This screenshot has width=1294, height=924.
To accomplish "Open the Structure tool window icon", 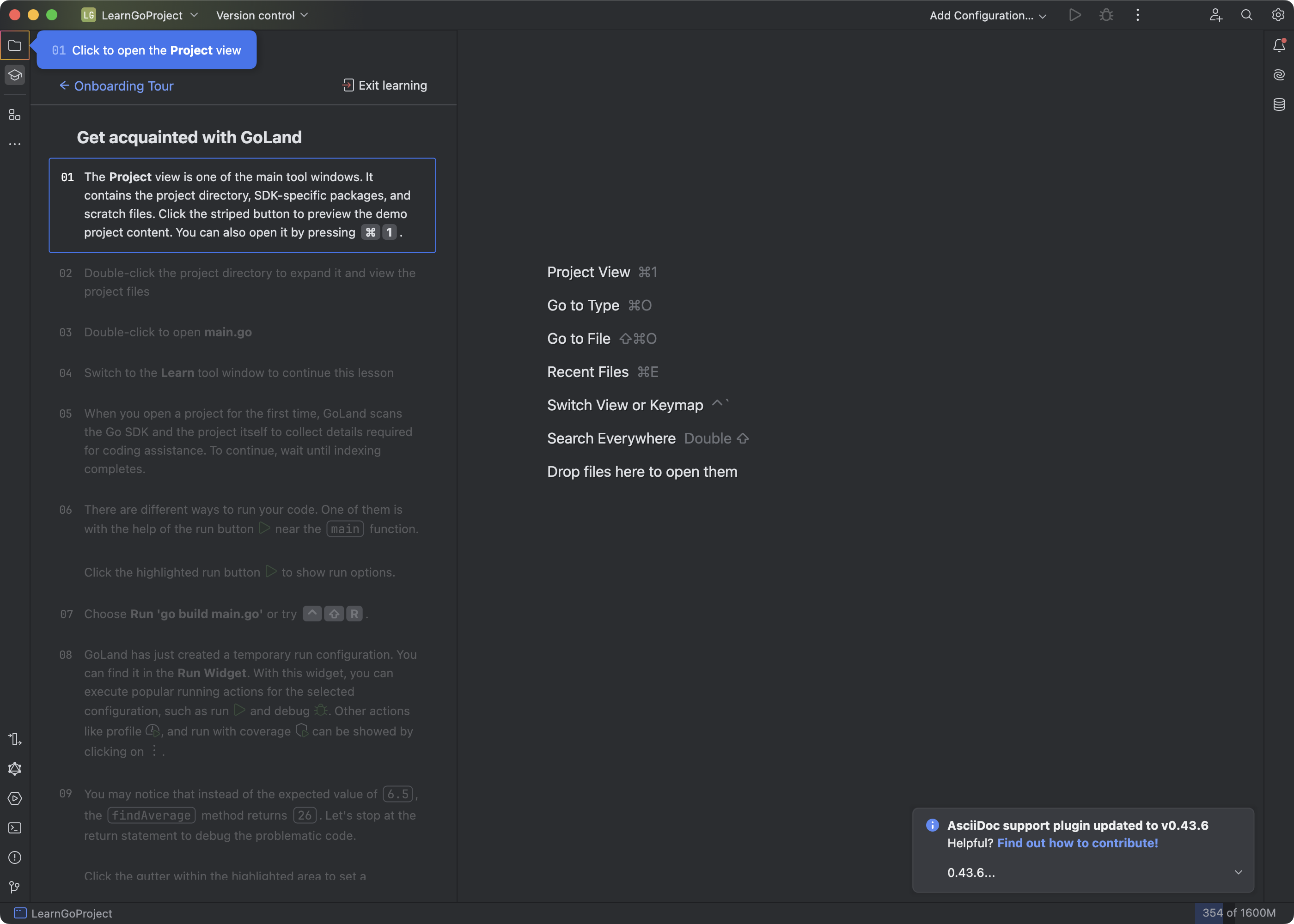I will tap(15, 115).
